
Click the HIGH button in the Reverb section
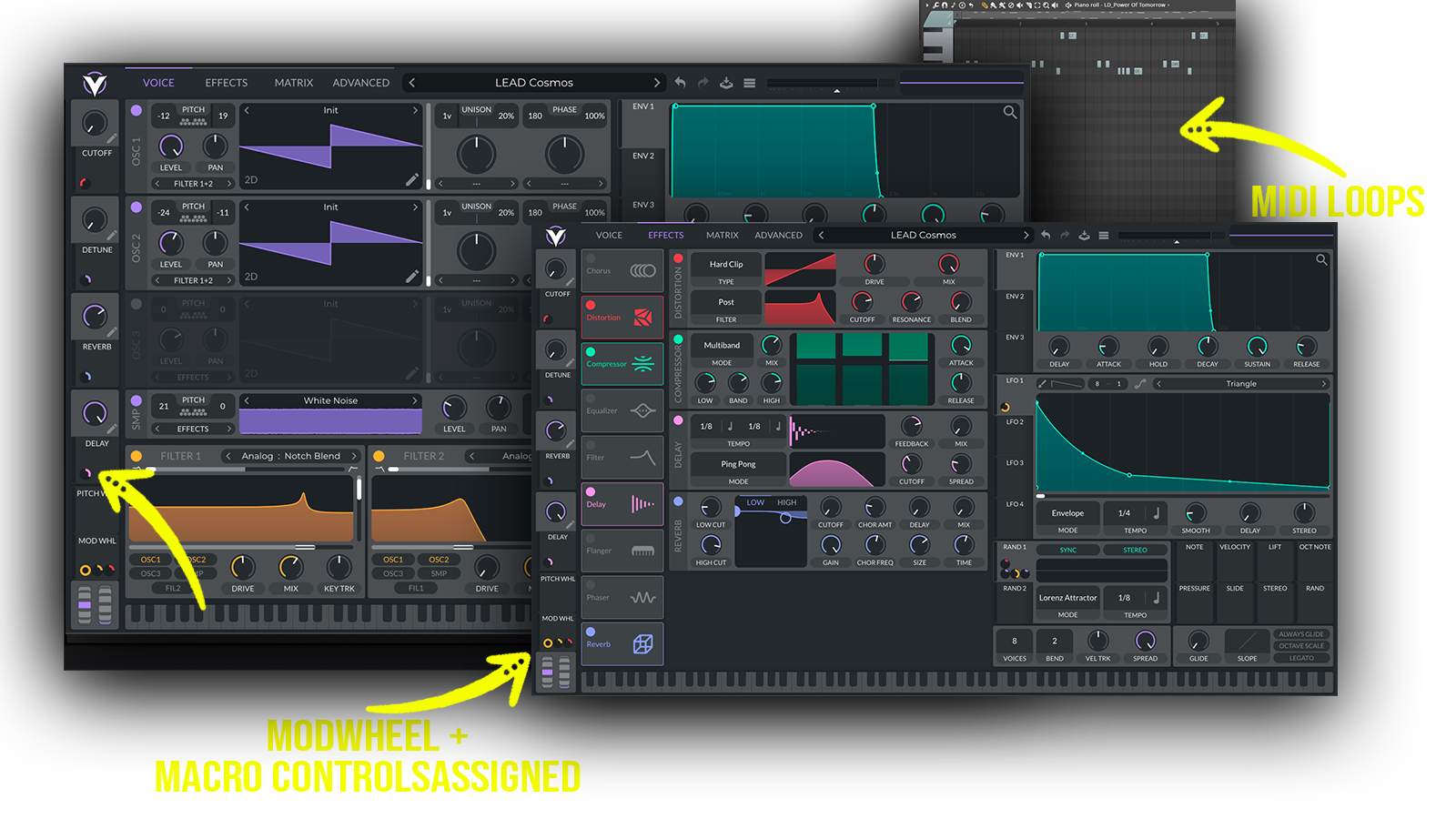pyautogui.click(x=787, y=502)
